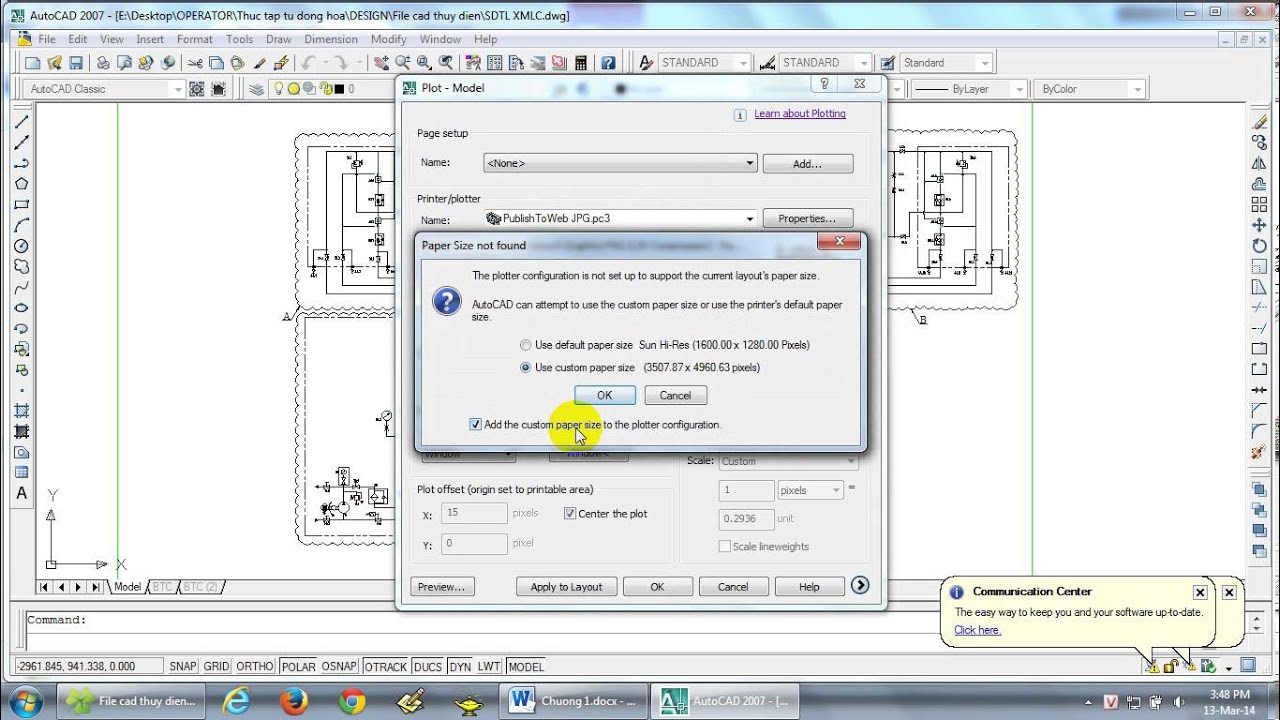Click the Preview... button
Viewport: 1280px width, 720px height.
441,587
